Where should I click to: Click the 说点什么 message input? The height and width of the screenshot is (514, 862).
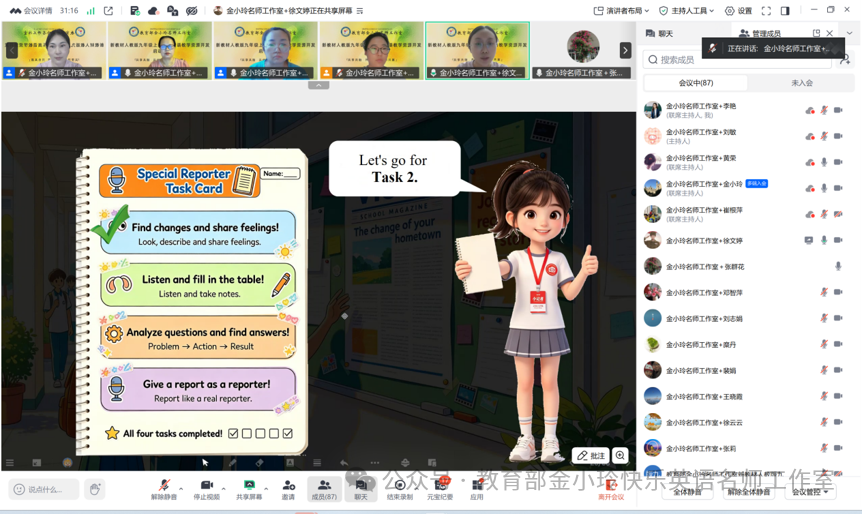45,489
